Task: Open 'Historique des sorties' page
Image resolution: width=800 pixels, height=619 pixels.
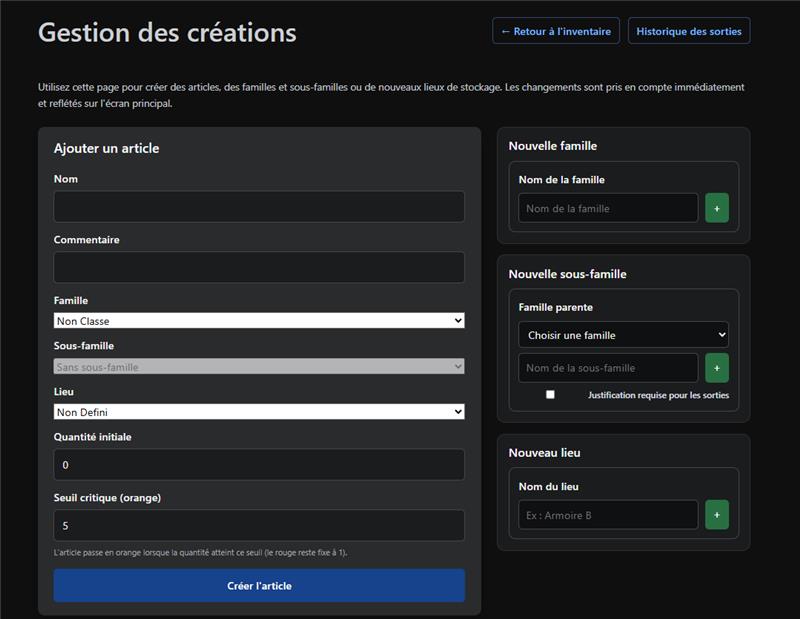Action: (689, 31)
